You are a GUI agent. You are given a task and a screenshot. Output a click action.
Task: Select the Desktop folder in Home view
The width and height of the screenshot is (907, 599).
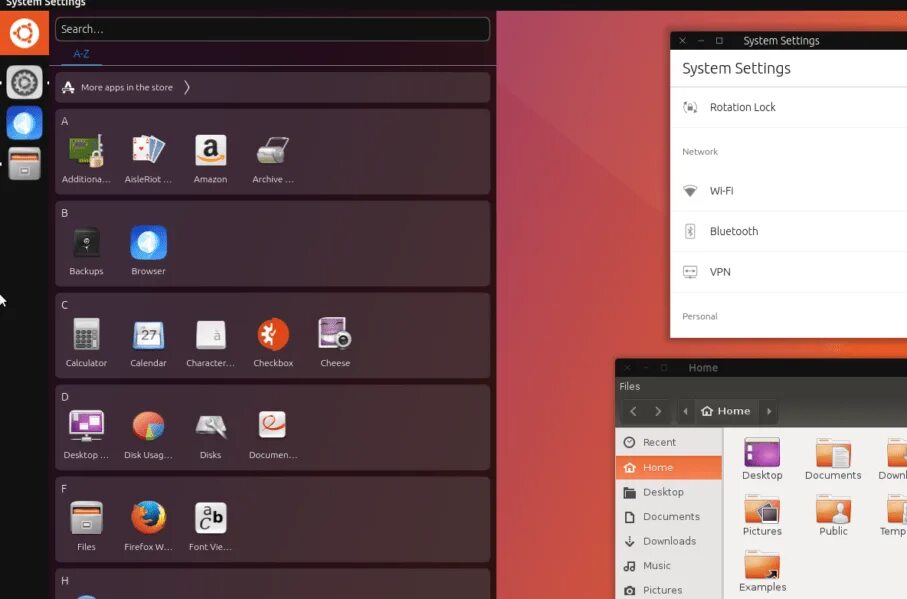point(762,460)
